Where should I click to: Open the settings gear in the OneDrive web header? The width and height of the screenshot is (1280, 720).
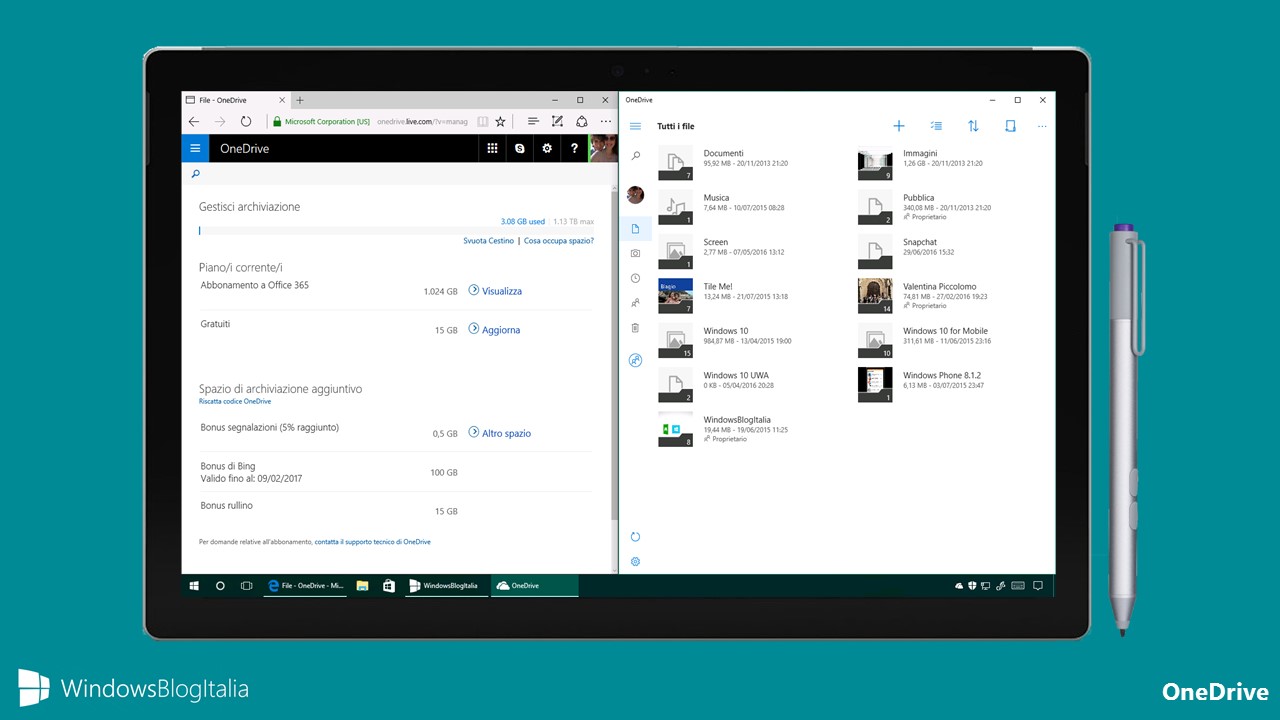tap(547, 148)
